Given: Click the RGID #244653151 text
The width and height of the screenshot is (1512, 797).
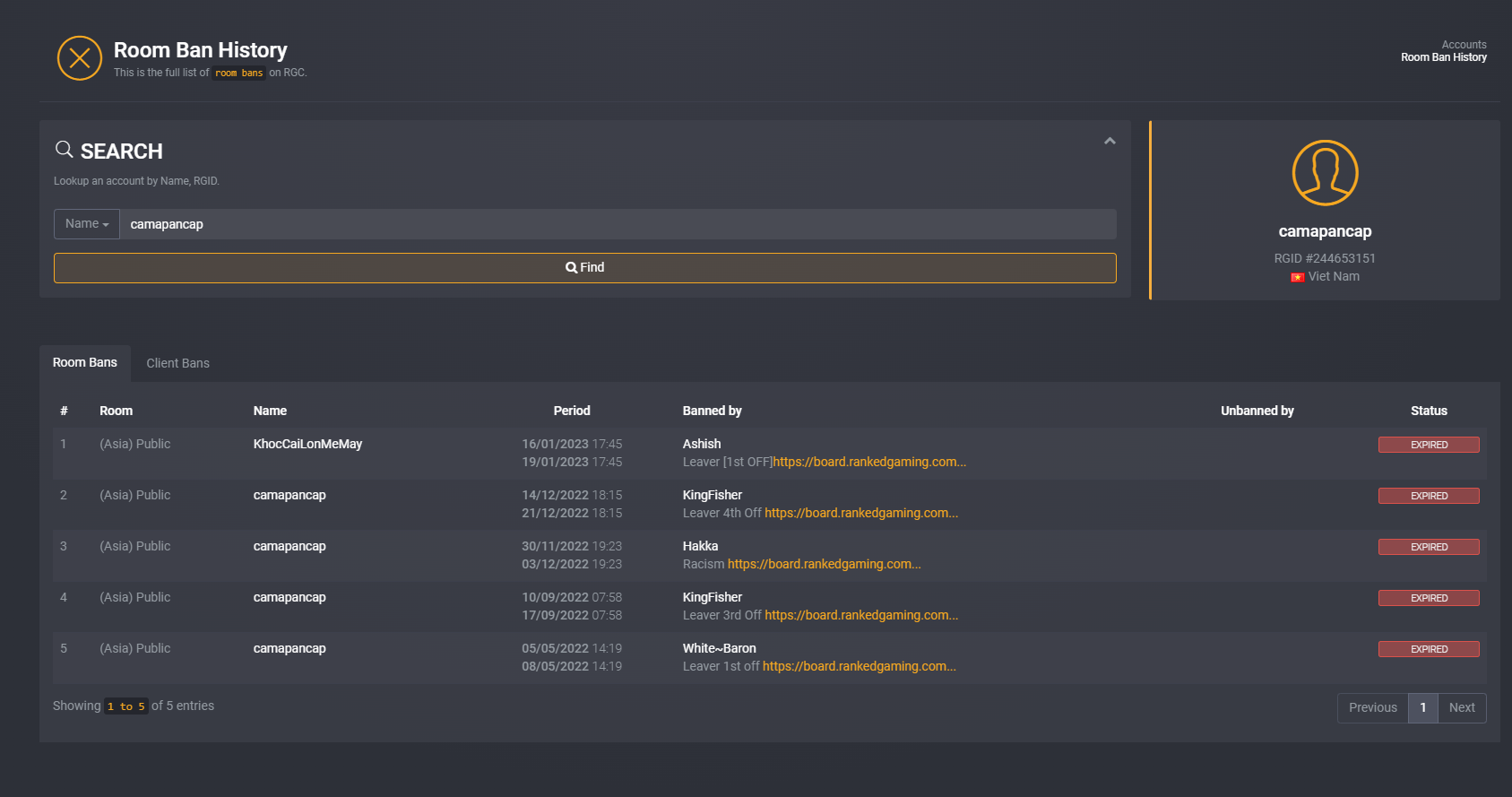Looking at the screenshot, I should pyautogui.click(x=1325, y=258).
